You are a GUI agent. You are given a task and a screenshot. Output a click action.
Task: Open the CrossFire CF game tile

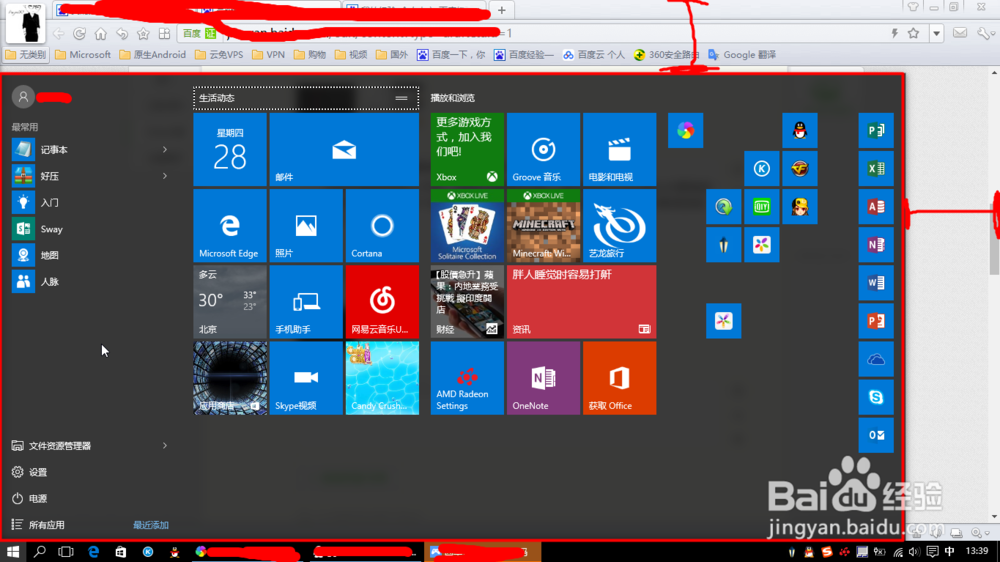(800, 168)
